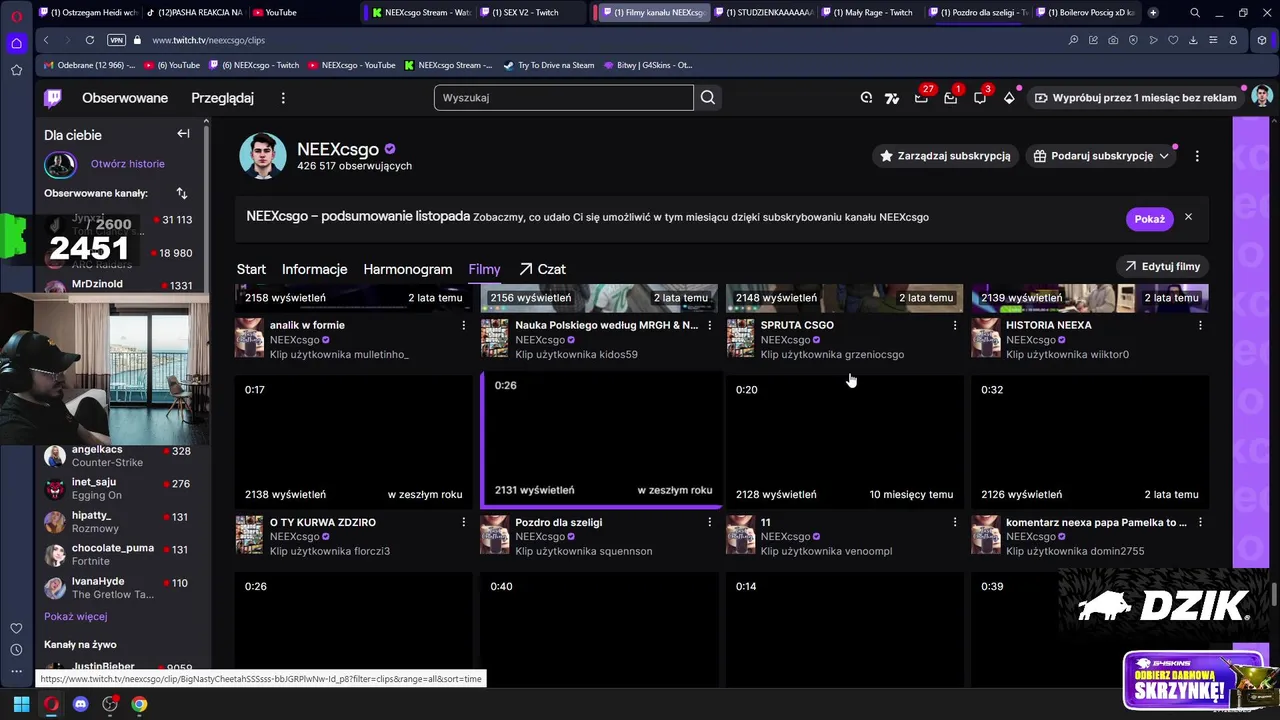Click the search magnifier button
This screenshot has height=720, width=1280.
(x=708, y=98)
